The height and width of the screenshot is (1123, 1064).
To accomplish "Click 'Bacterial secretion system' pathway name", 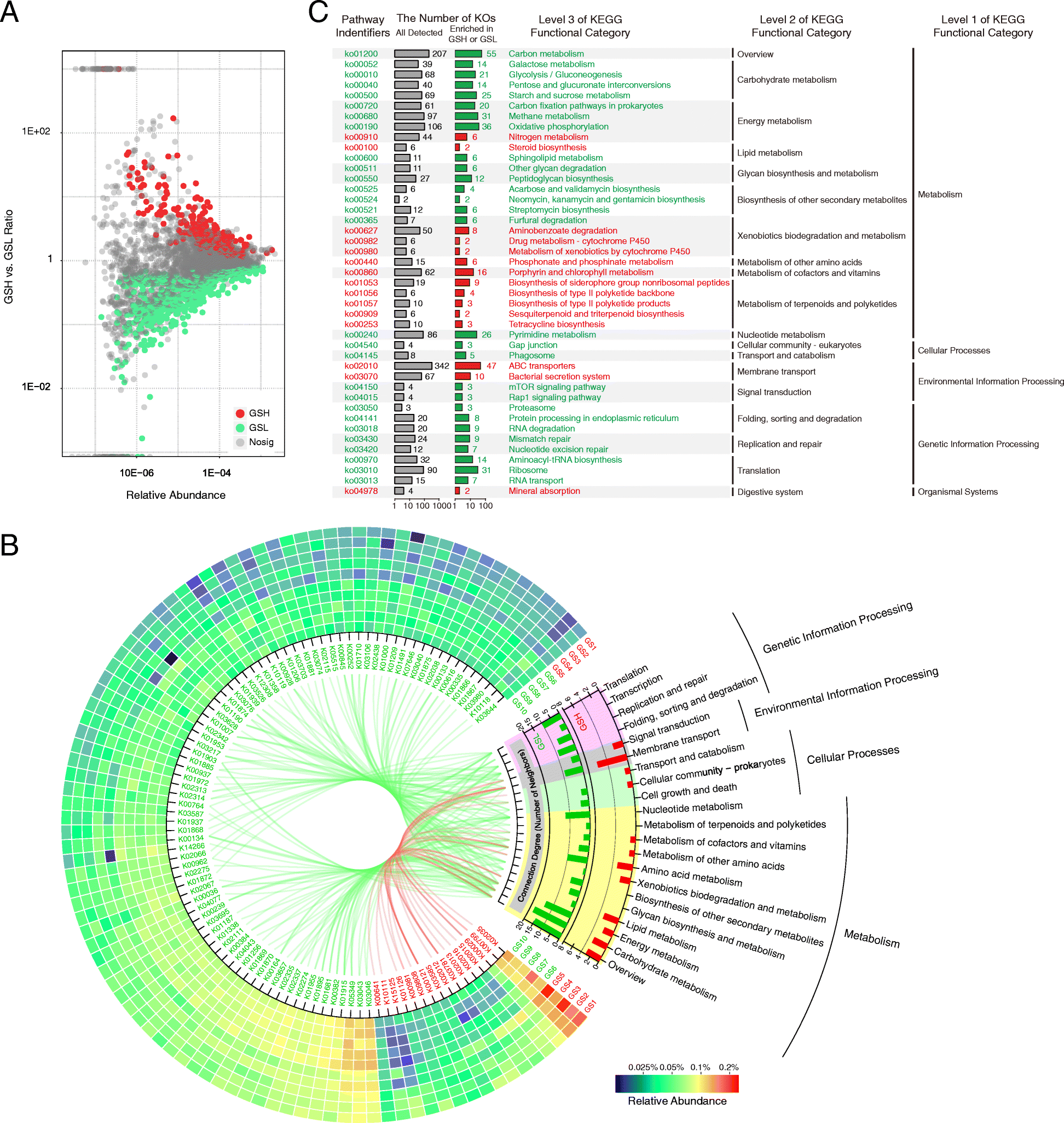I will click(559, 376).
